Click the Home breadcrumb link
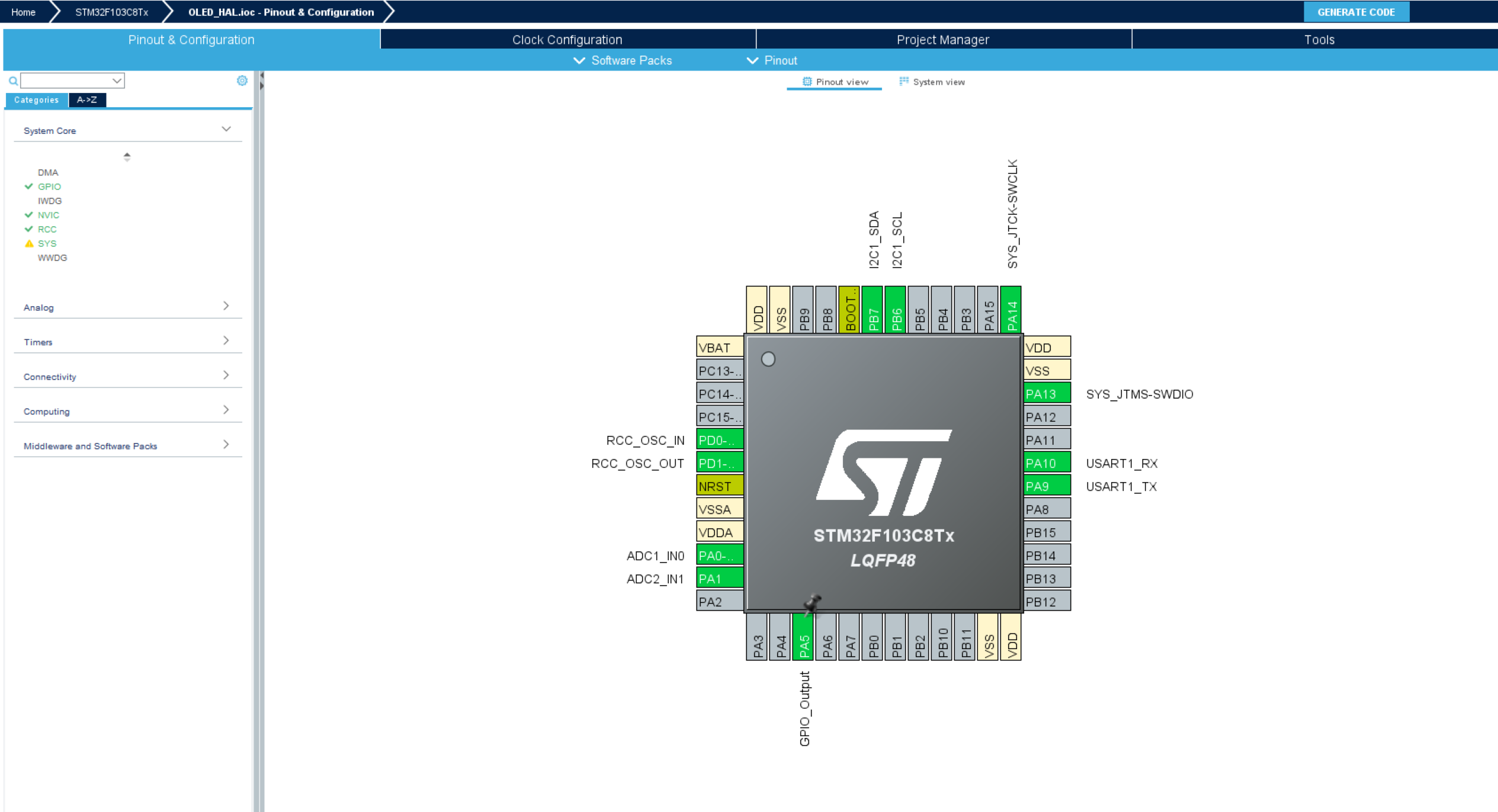The height and width of the screenshot is (812, 1498). [x=23, y=12]
